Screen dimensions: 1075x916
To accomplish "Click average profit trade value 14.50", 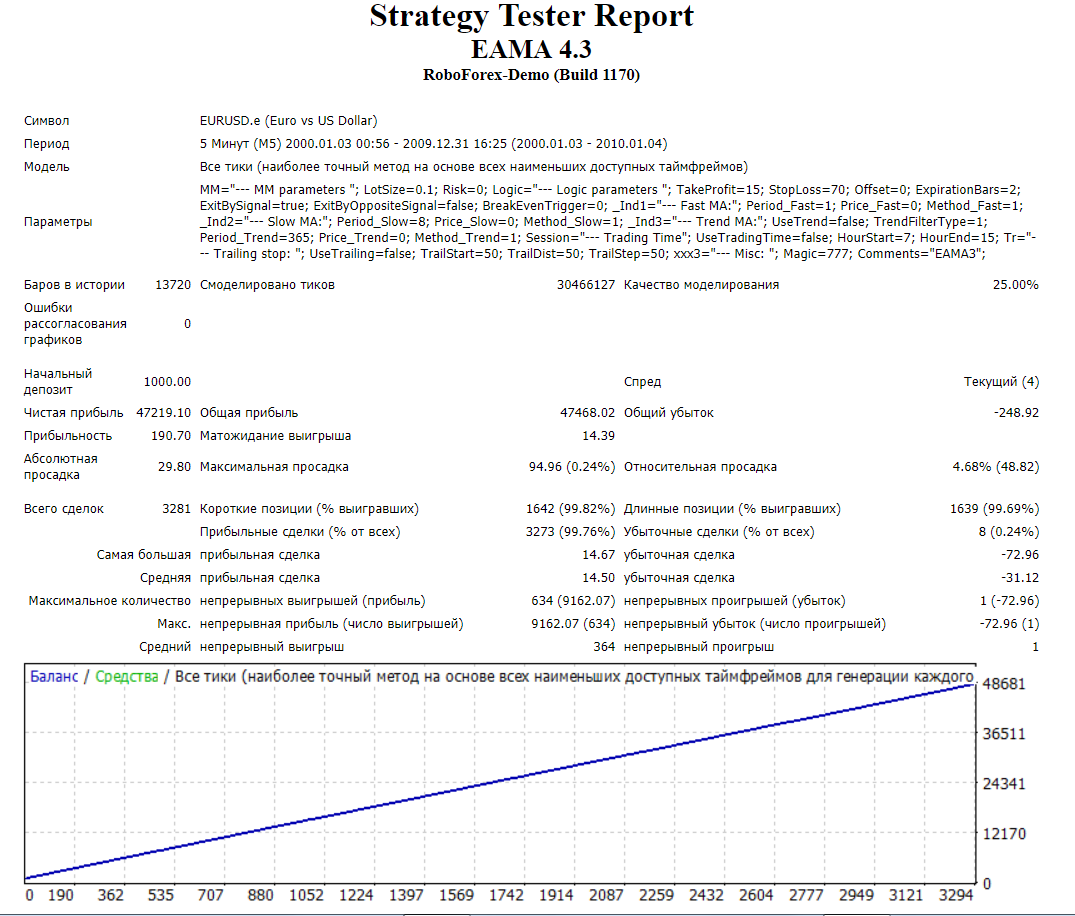I will (599, 578).
